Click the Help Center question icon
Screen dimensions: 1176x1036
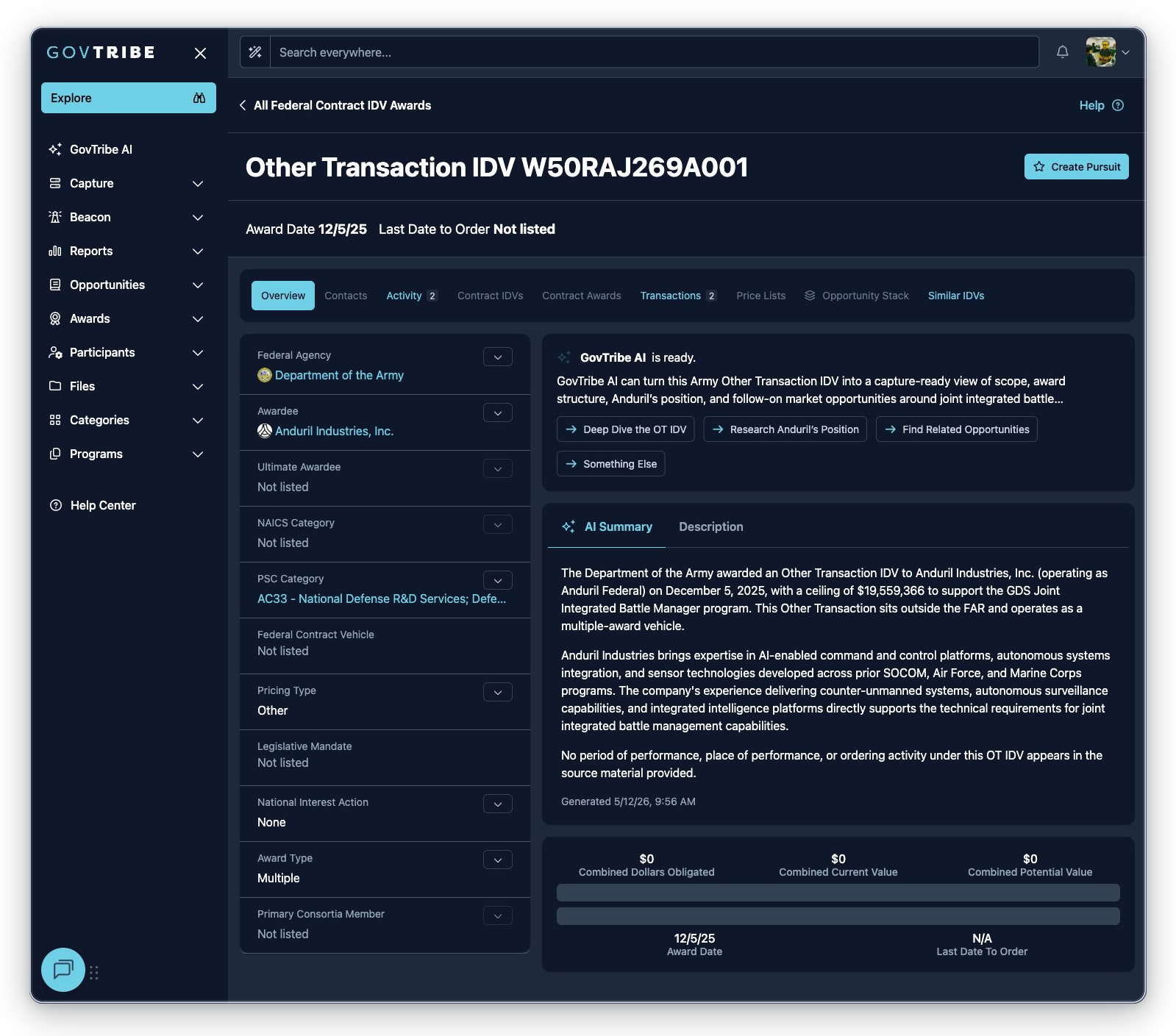coord(55,505)
